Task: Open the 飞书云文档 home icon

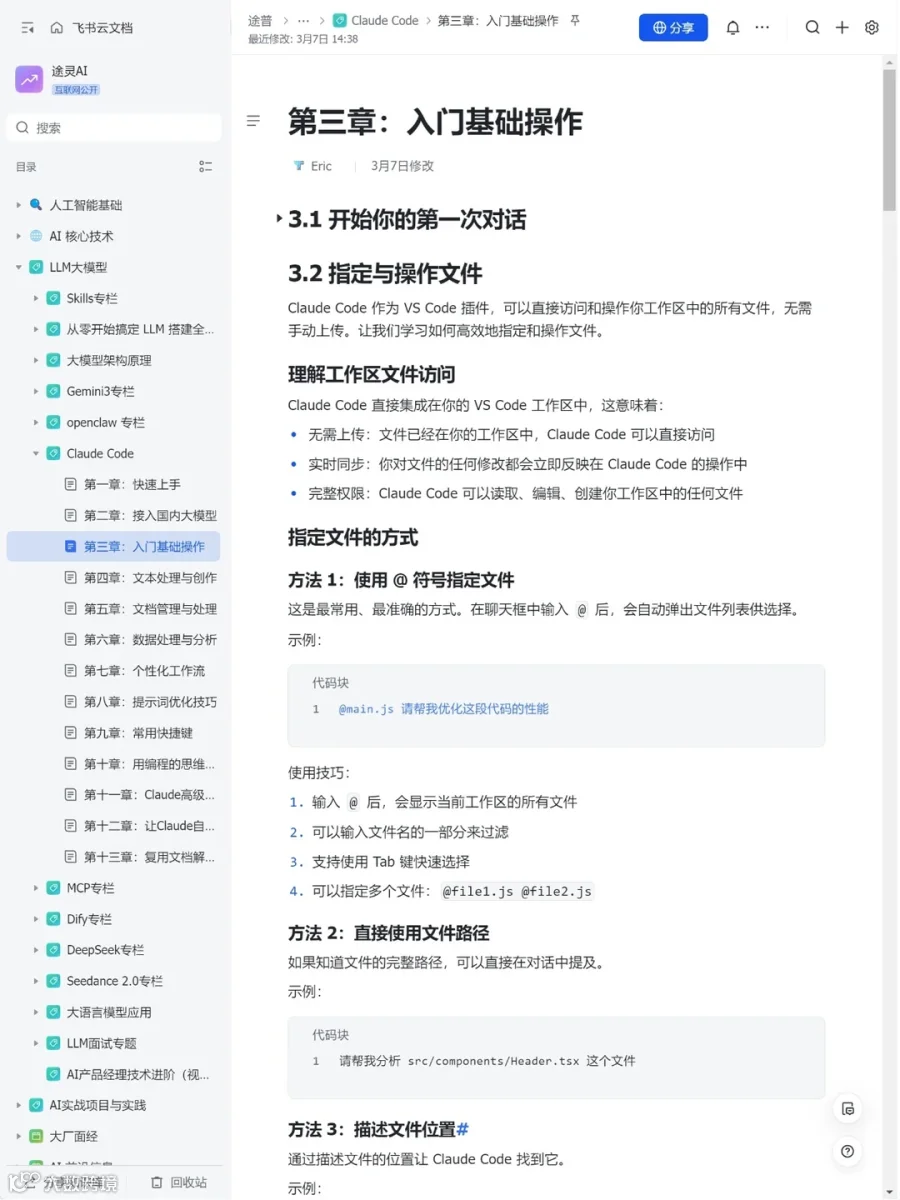Action: point(57,28)
